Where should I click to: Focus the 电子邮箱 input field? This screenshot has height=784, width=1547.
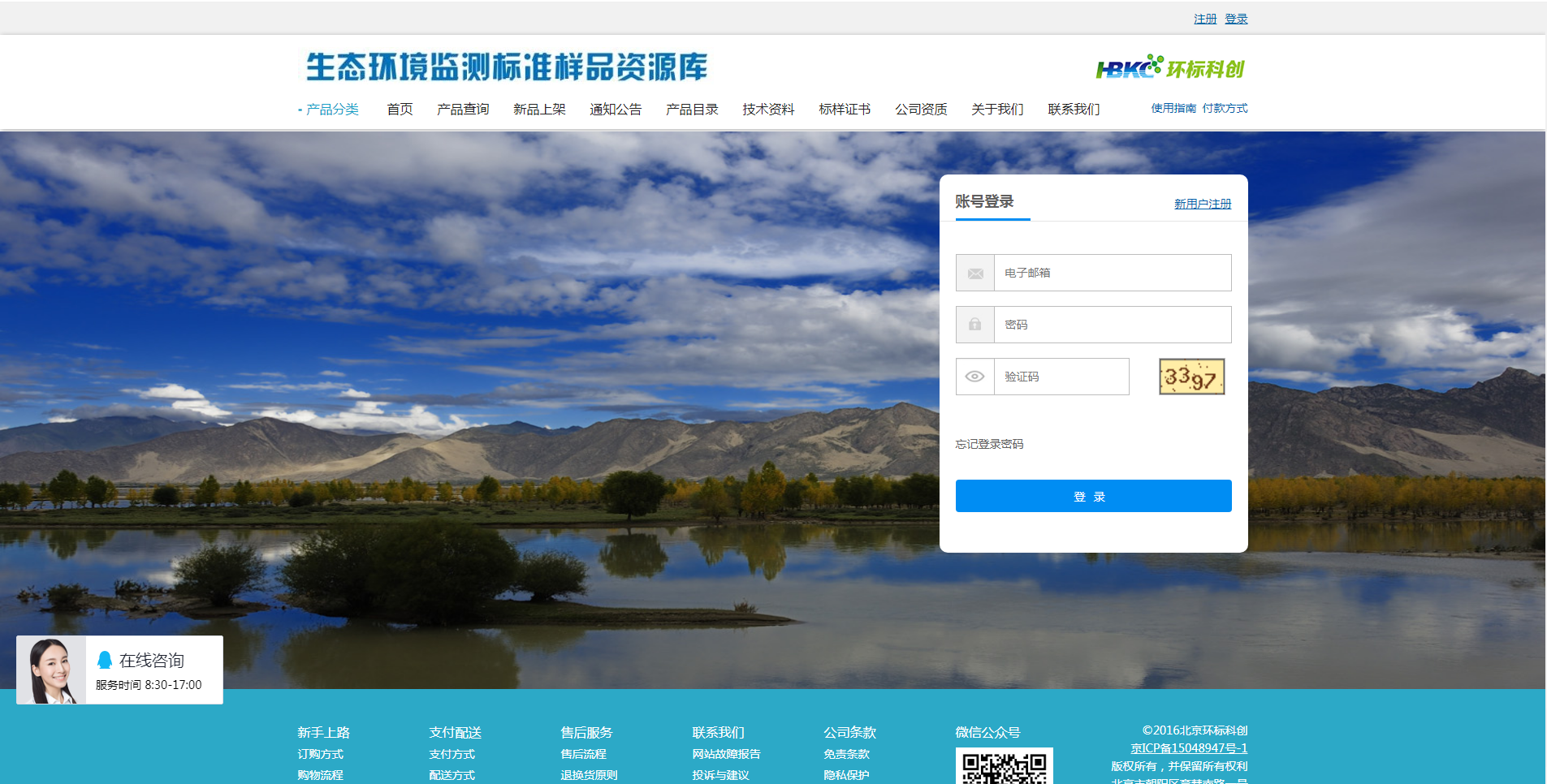(1112, 274)
